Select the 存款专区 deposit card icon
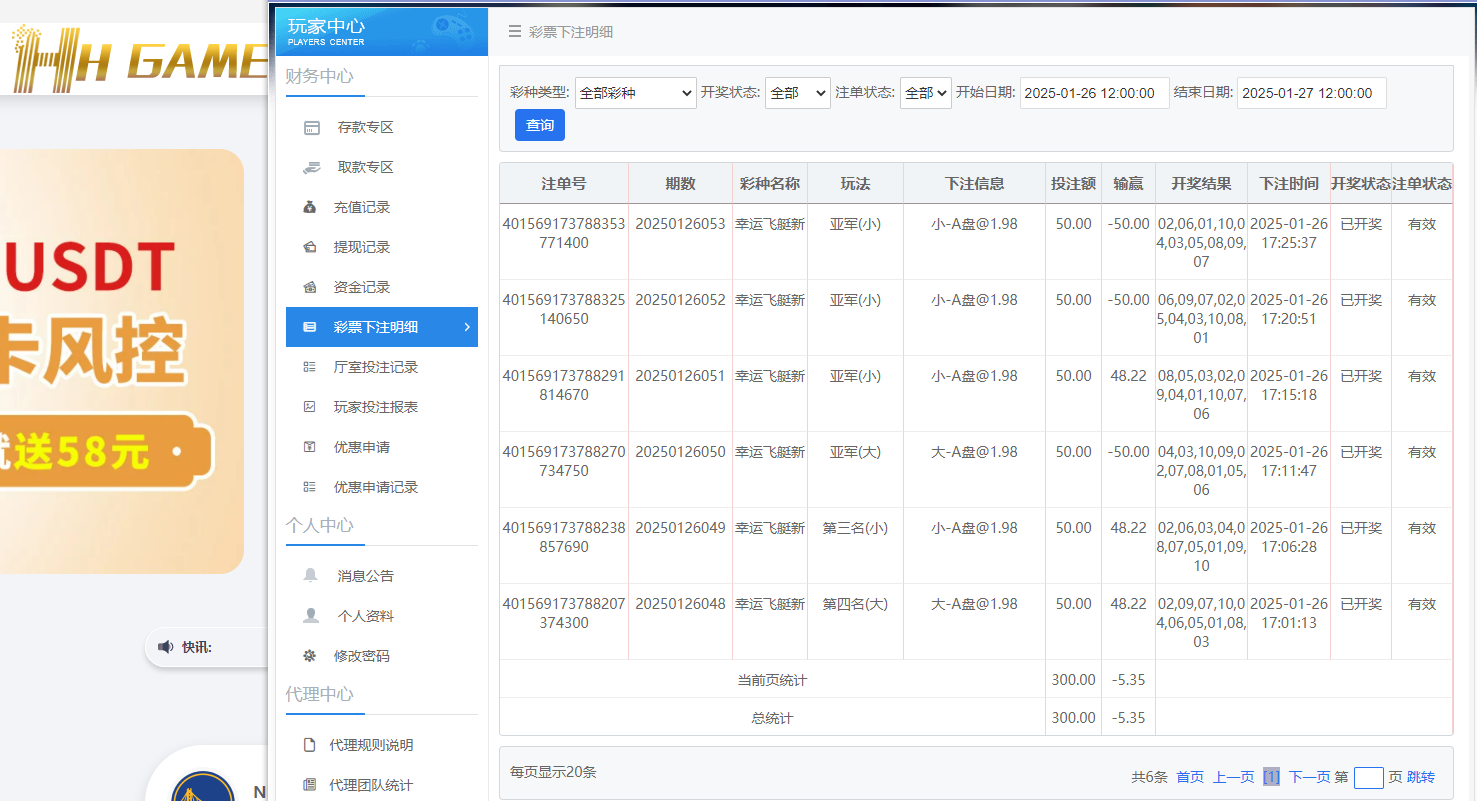 pos(313,127)
